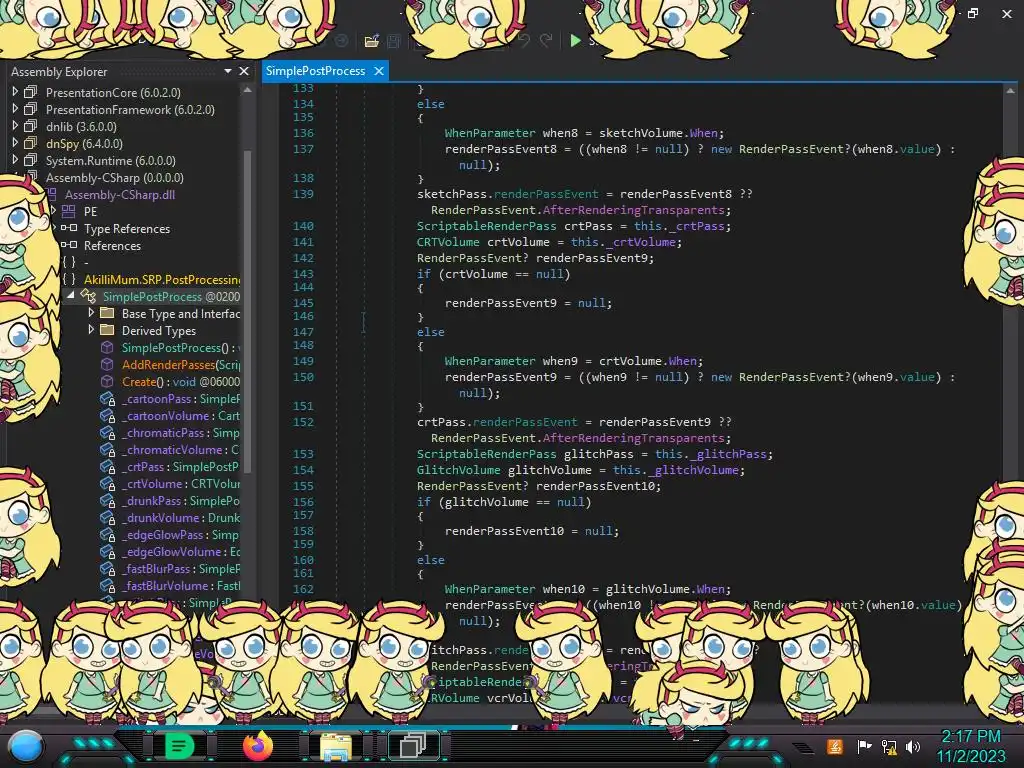Viewport: 1024px width, 768px height.
Task: Click the dnSpy assembly icon
Action: pos(31,143)
